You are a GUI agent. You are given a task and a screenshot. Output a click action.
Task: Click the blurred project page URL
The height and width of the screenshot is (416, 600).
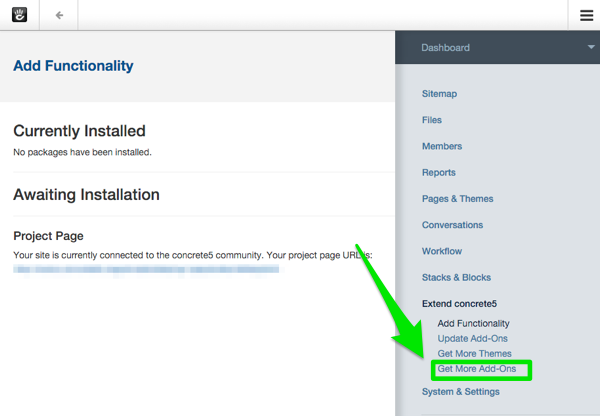click(145, 269)
